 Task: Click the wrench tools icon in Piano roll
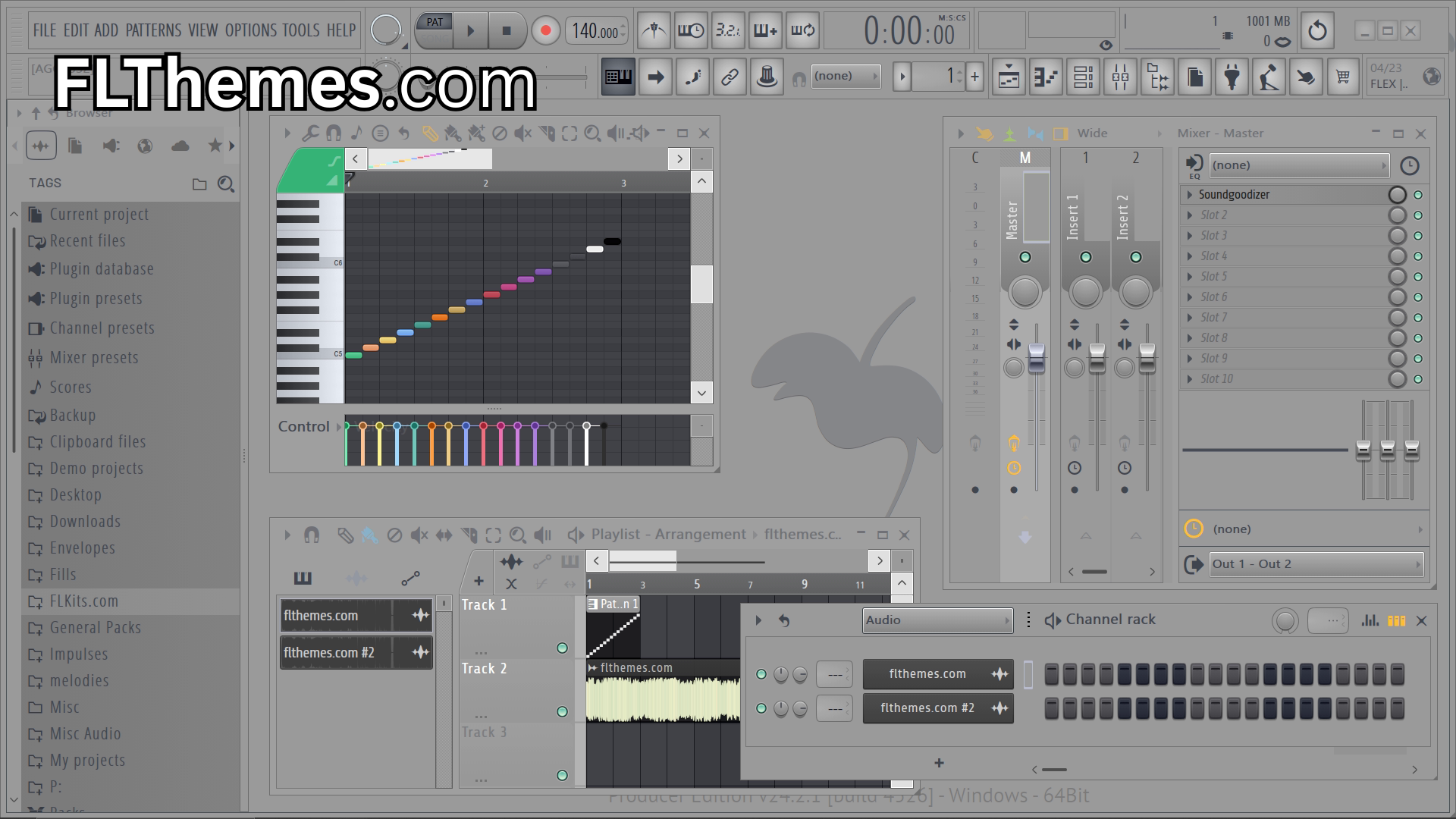pyautogui.click(x=309, y=133)
